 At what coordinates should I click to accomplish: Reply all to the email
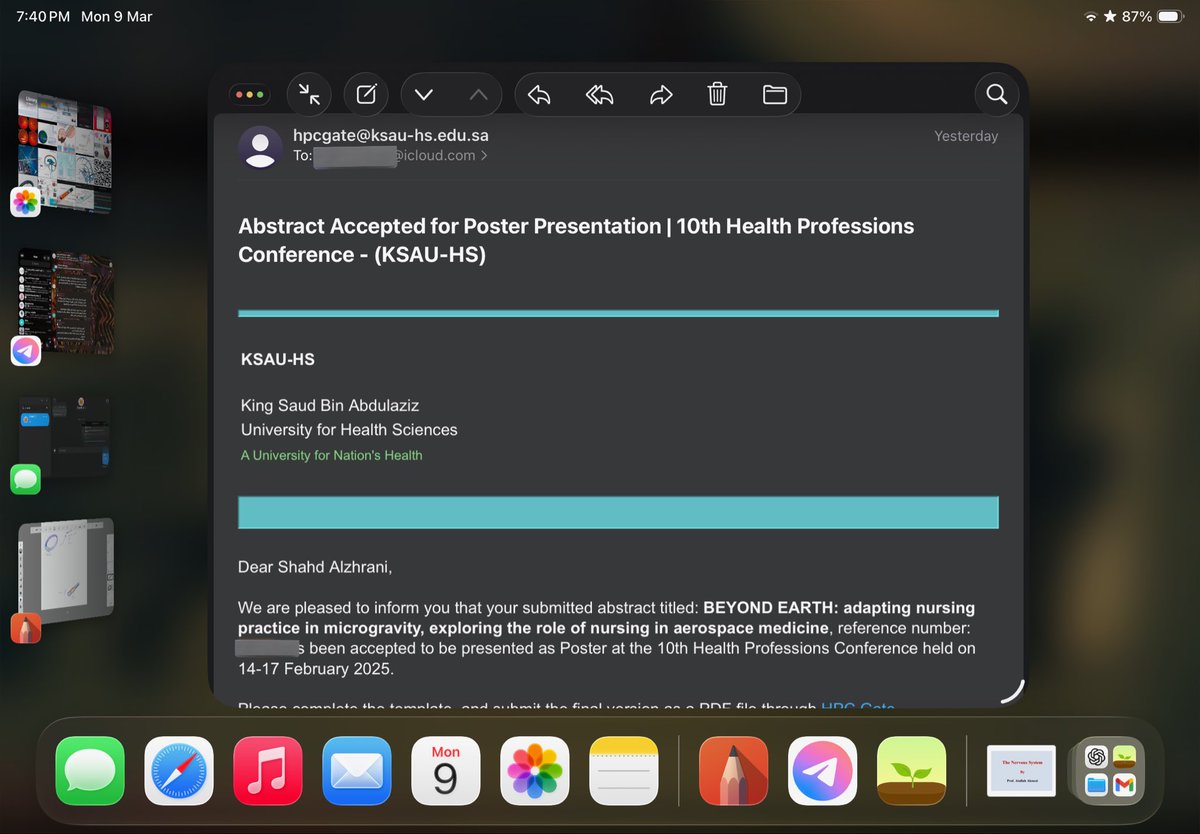click(x=599, y=95)
